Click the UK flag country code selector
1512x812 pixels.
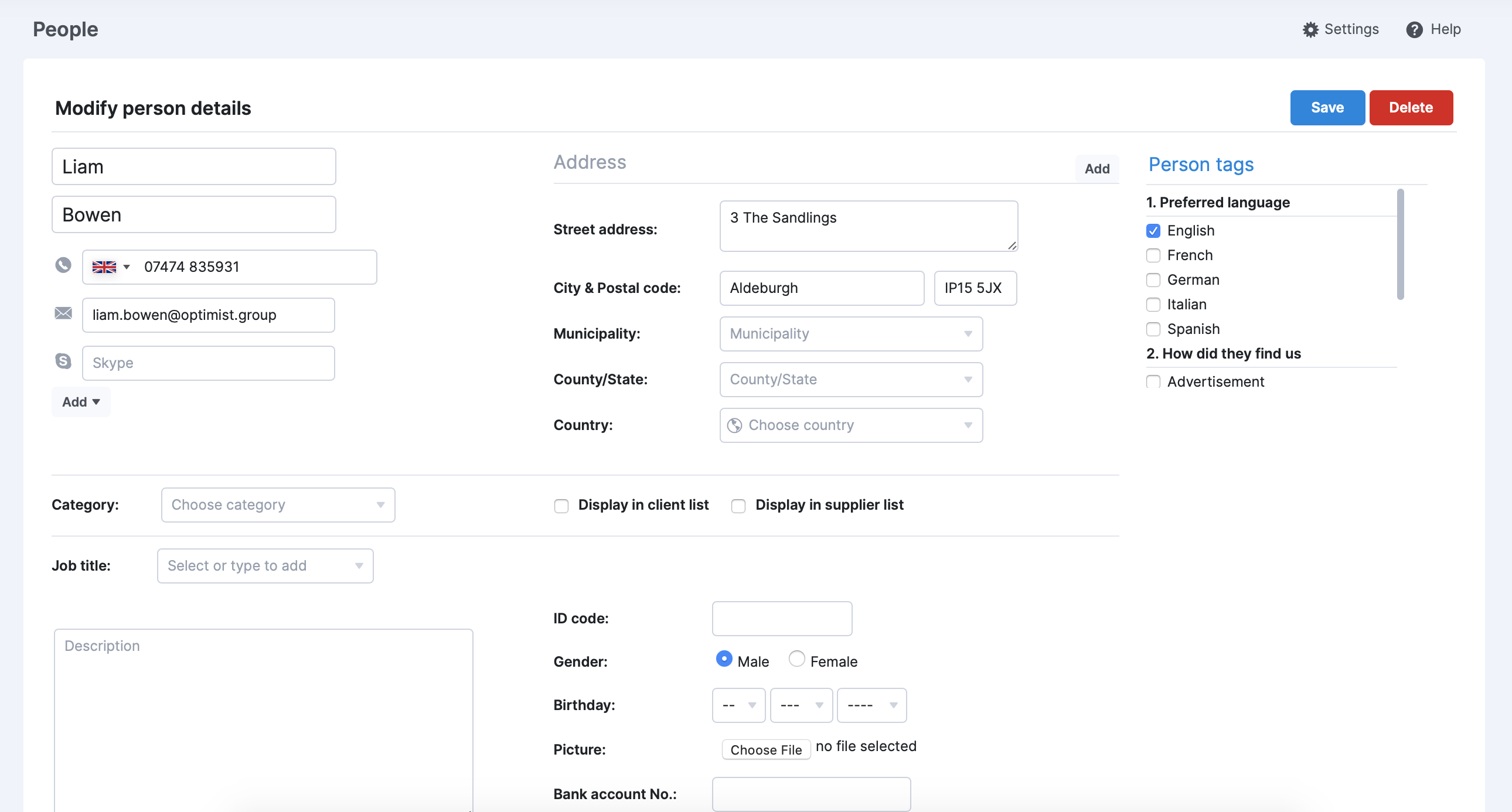coord(111,267)
